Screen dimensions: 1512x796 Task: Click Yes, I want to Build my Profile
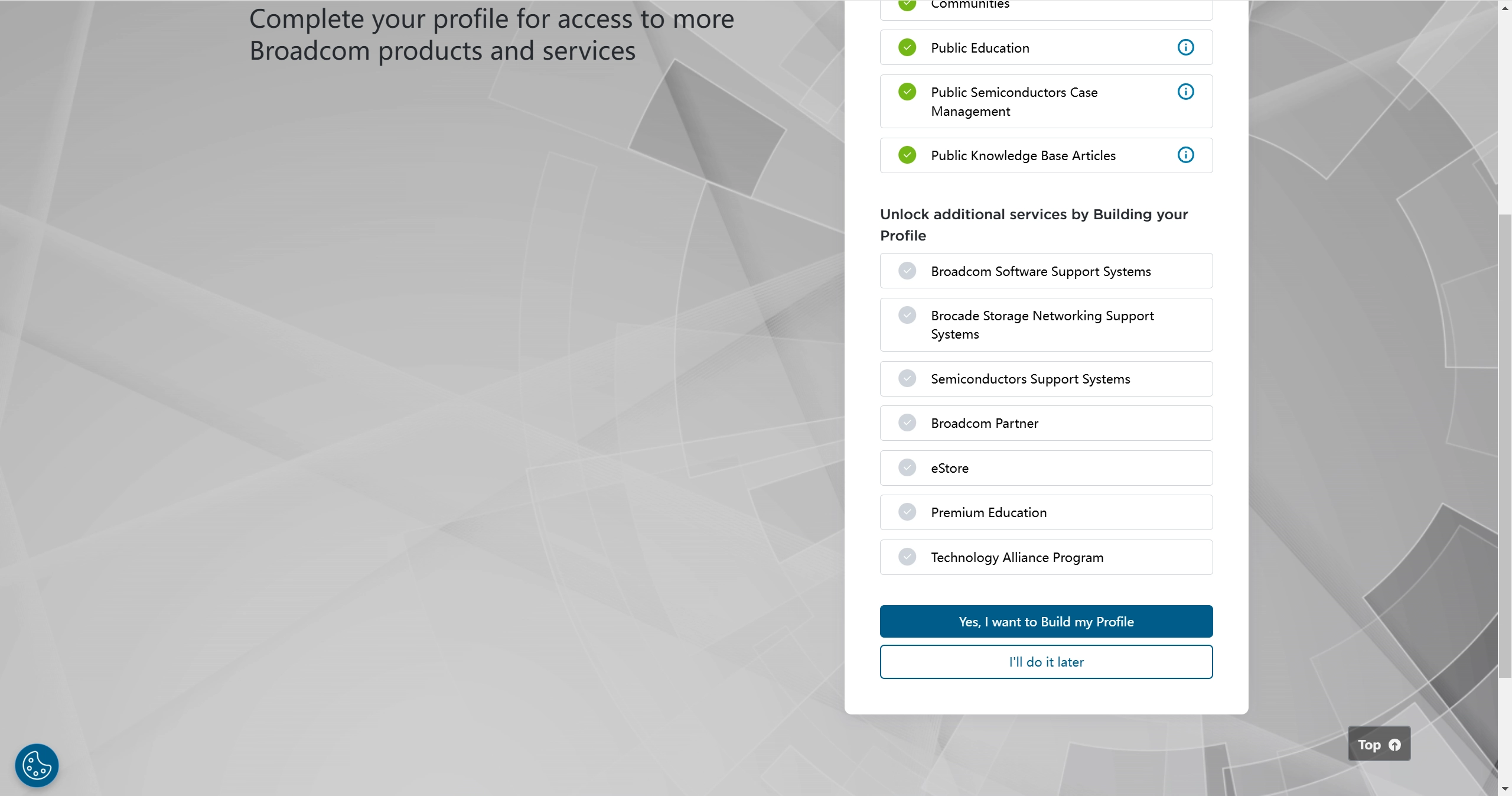click(x=1046, y=621)
